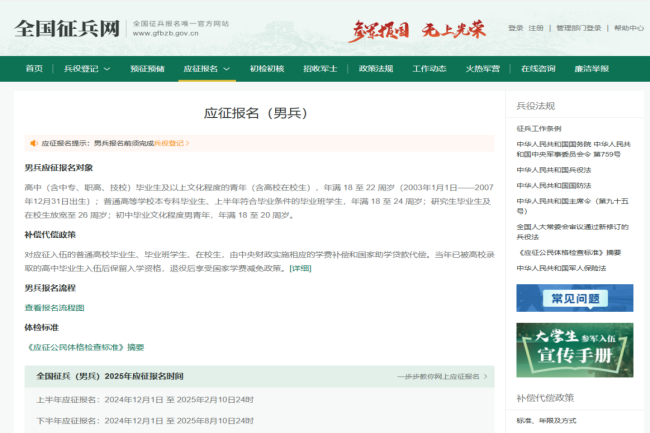
Task: Click the 全国征兵网 site logo
Action: tap(68, 27)
